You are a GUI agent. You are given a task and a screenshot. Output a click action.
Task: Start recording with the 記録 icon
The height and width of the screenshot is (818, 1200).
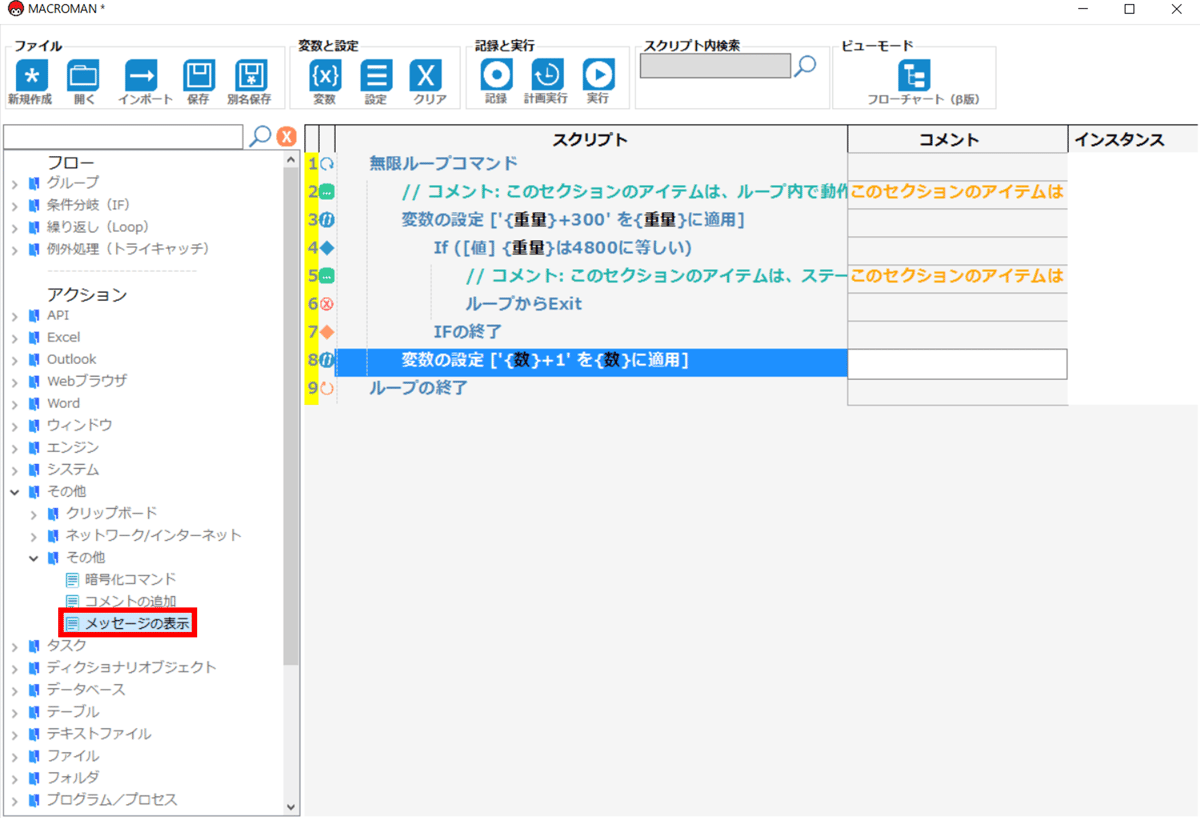496,74
